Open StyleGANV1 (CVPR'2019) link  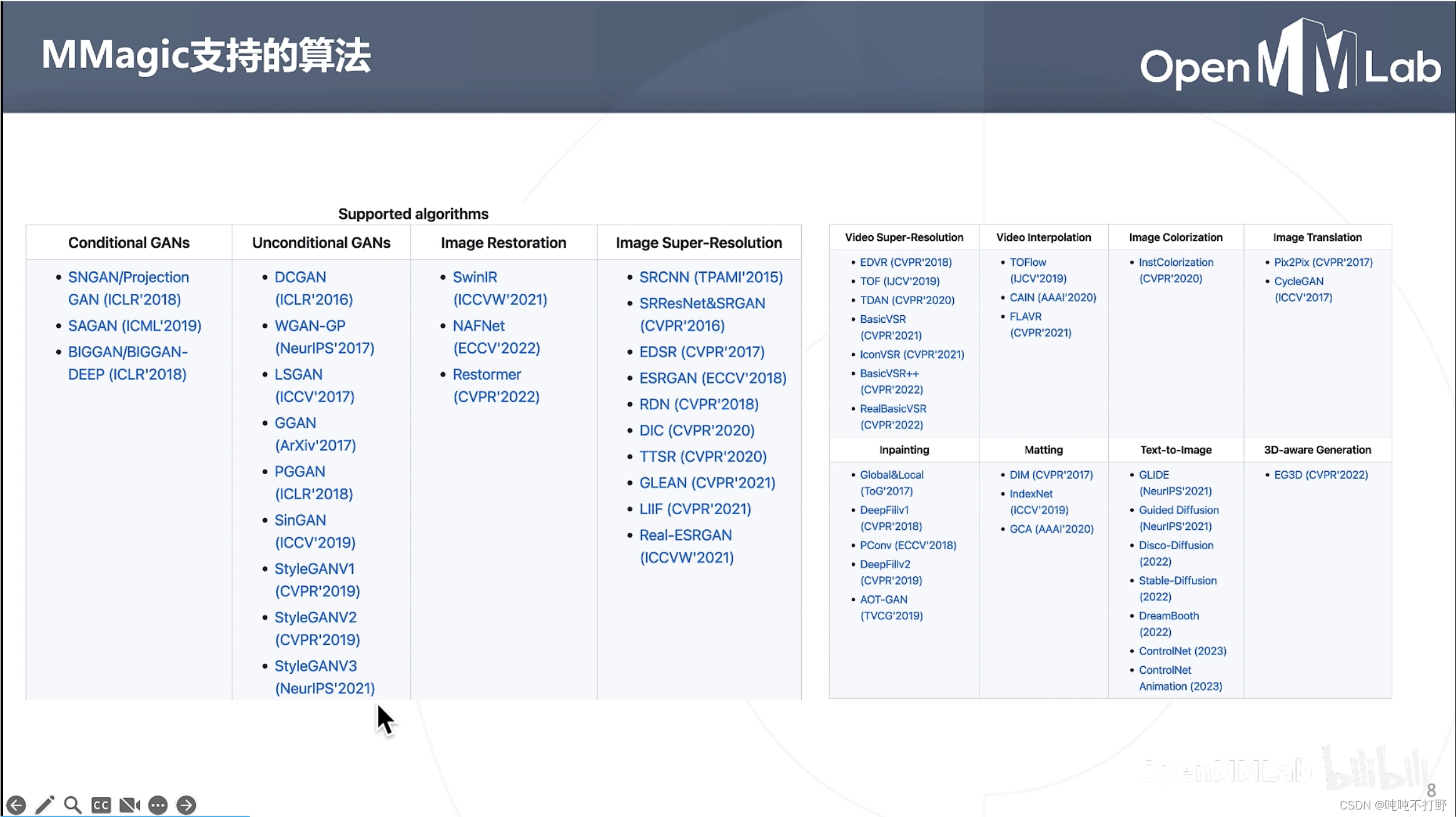pos(317,580)
